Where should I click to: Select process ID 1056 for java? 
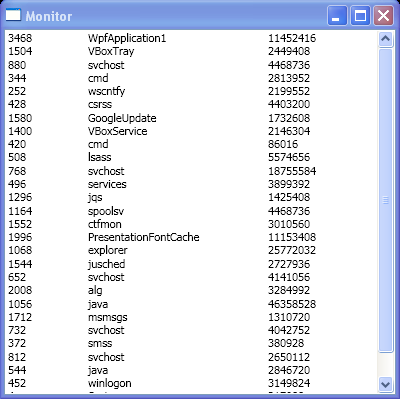tap(20, 304)
